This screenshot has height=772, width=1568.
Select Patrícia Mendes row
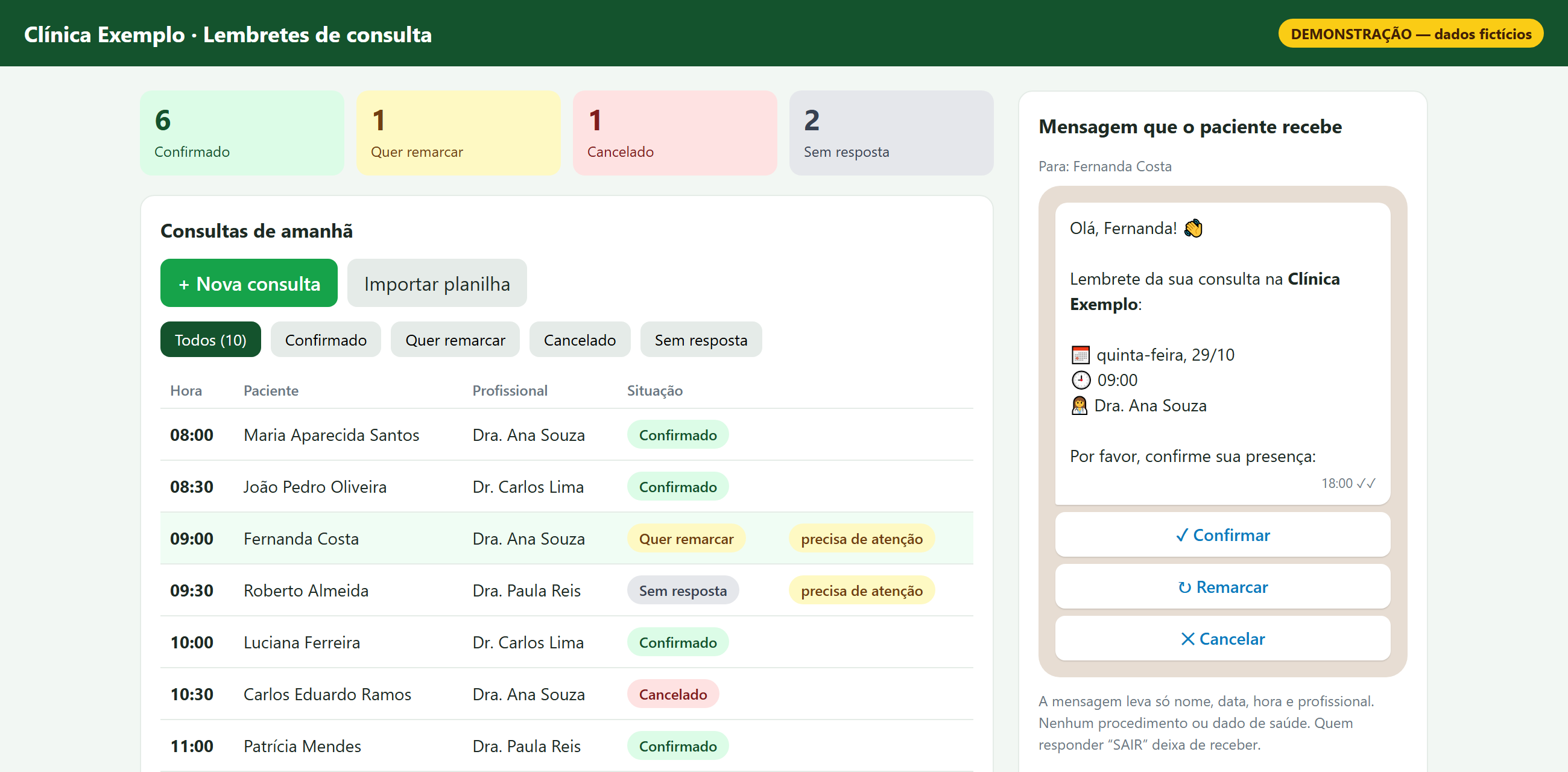(567, 745)
